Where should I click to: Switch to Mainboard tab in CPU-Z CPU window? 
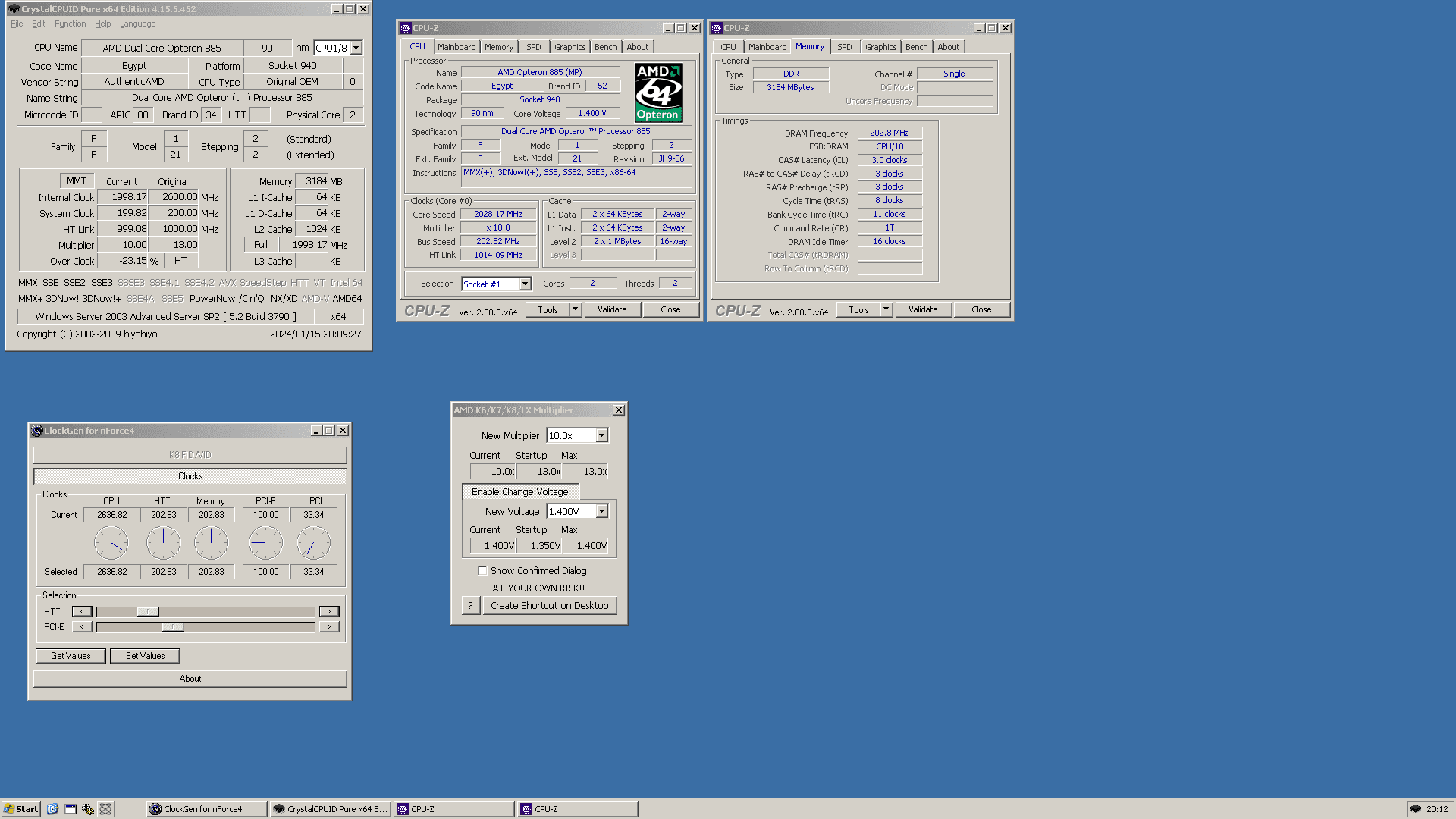coord(457,47)
